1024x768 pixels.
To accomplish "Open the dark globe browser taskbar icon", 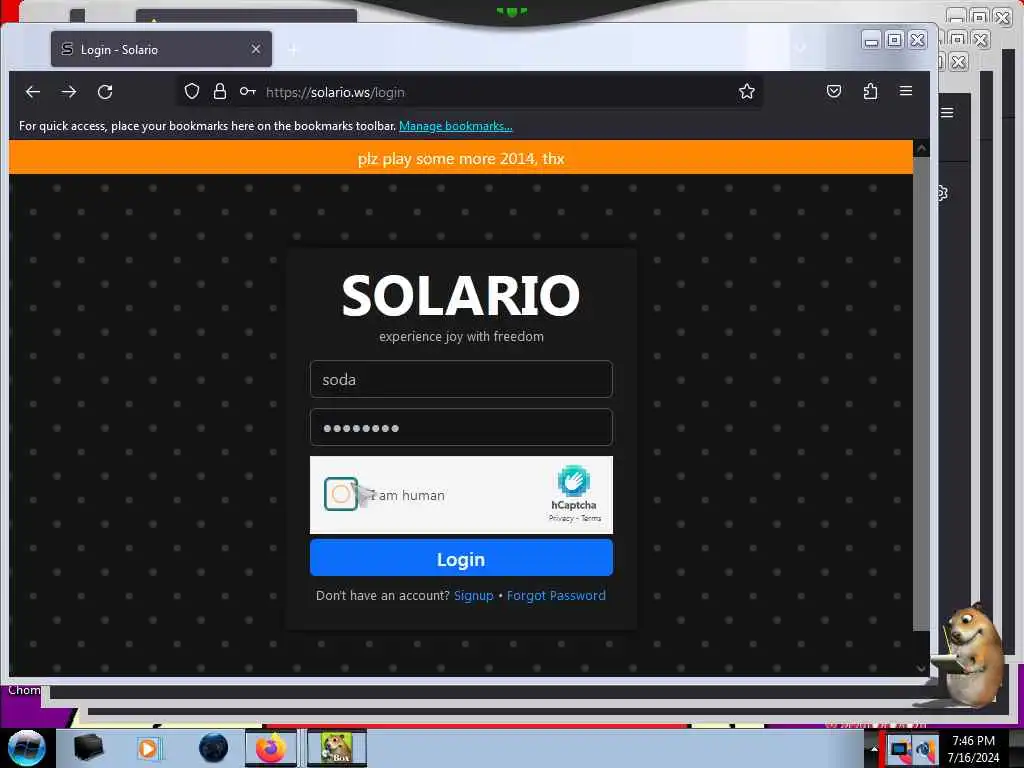I will coord(214,748).
